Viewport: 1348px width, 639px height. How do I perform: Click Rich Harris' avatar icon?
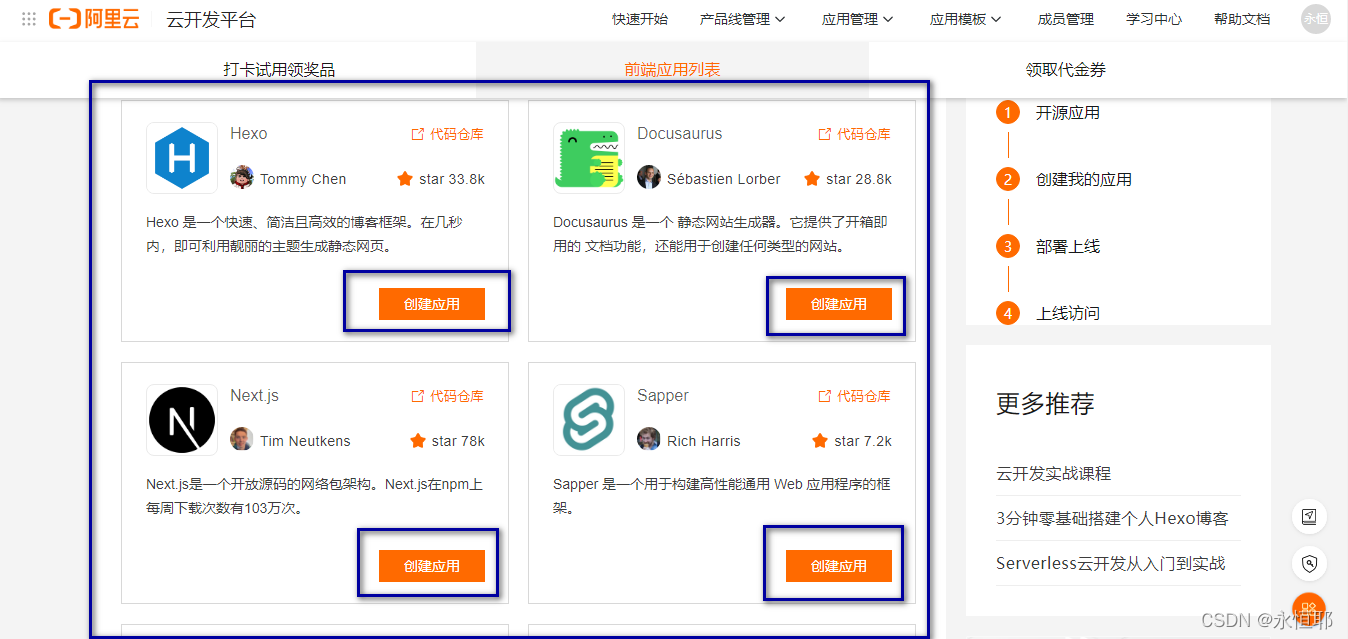(649, 440)
